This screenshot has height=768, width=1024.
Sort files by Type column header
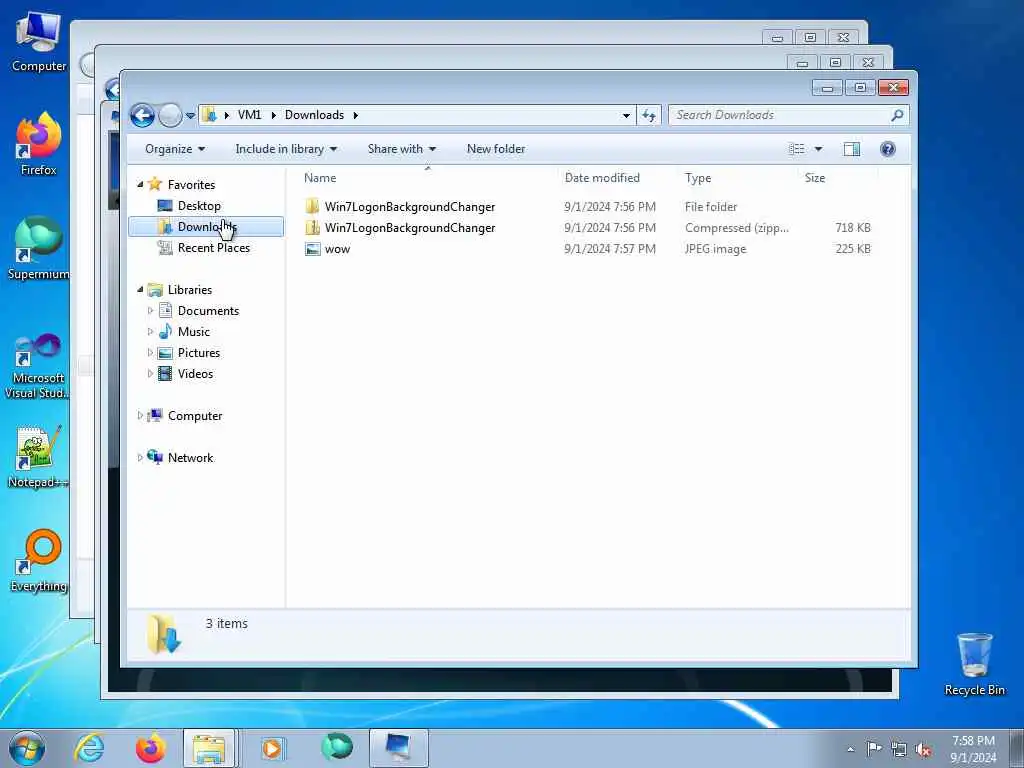tap(698, 178)
